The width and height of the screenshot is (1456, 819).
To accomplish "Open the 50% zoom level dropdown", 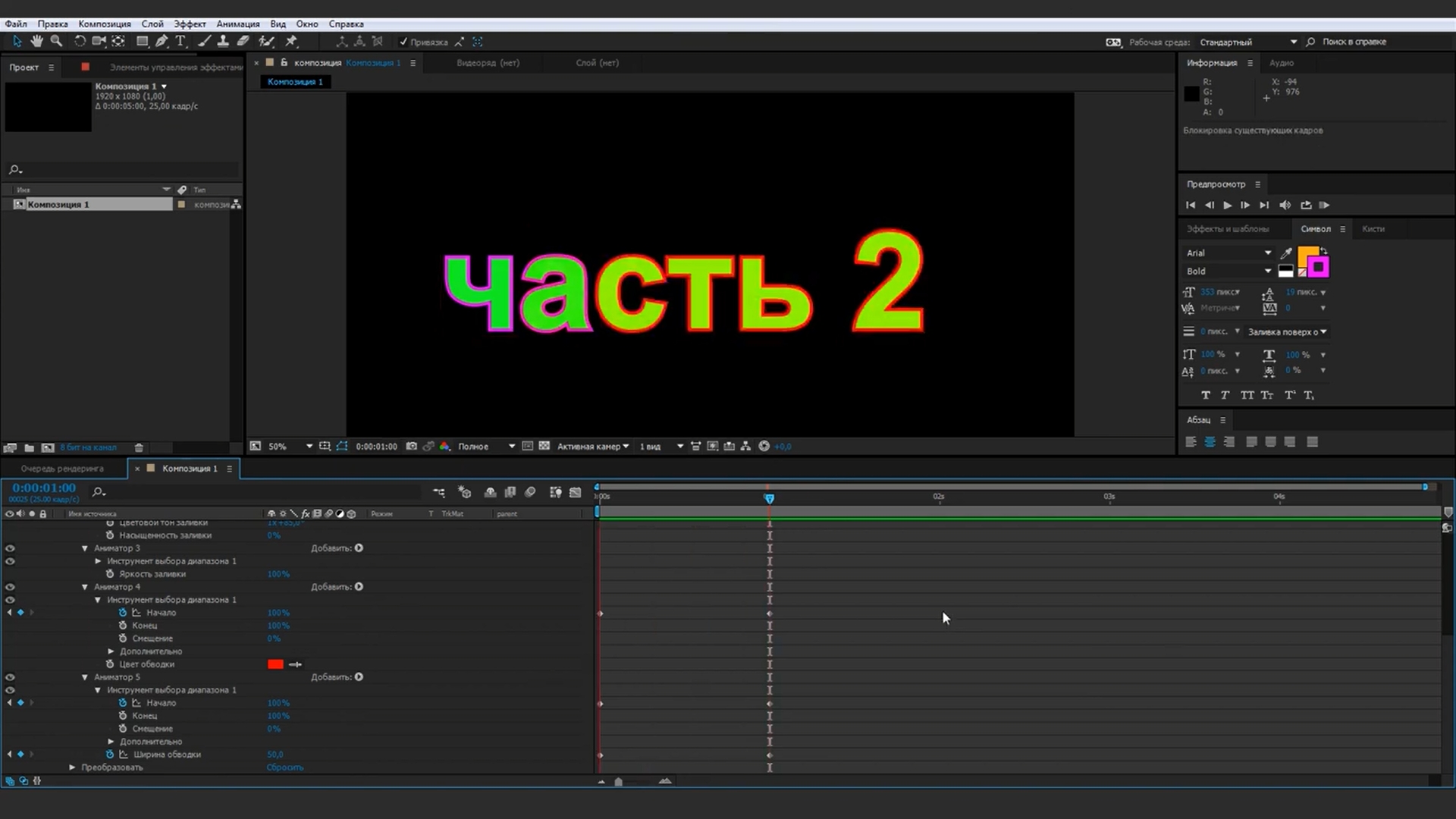I will [288, 447].
